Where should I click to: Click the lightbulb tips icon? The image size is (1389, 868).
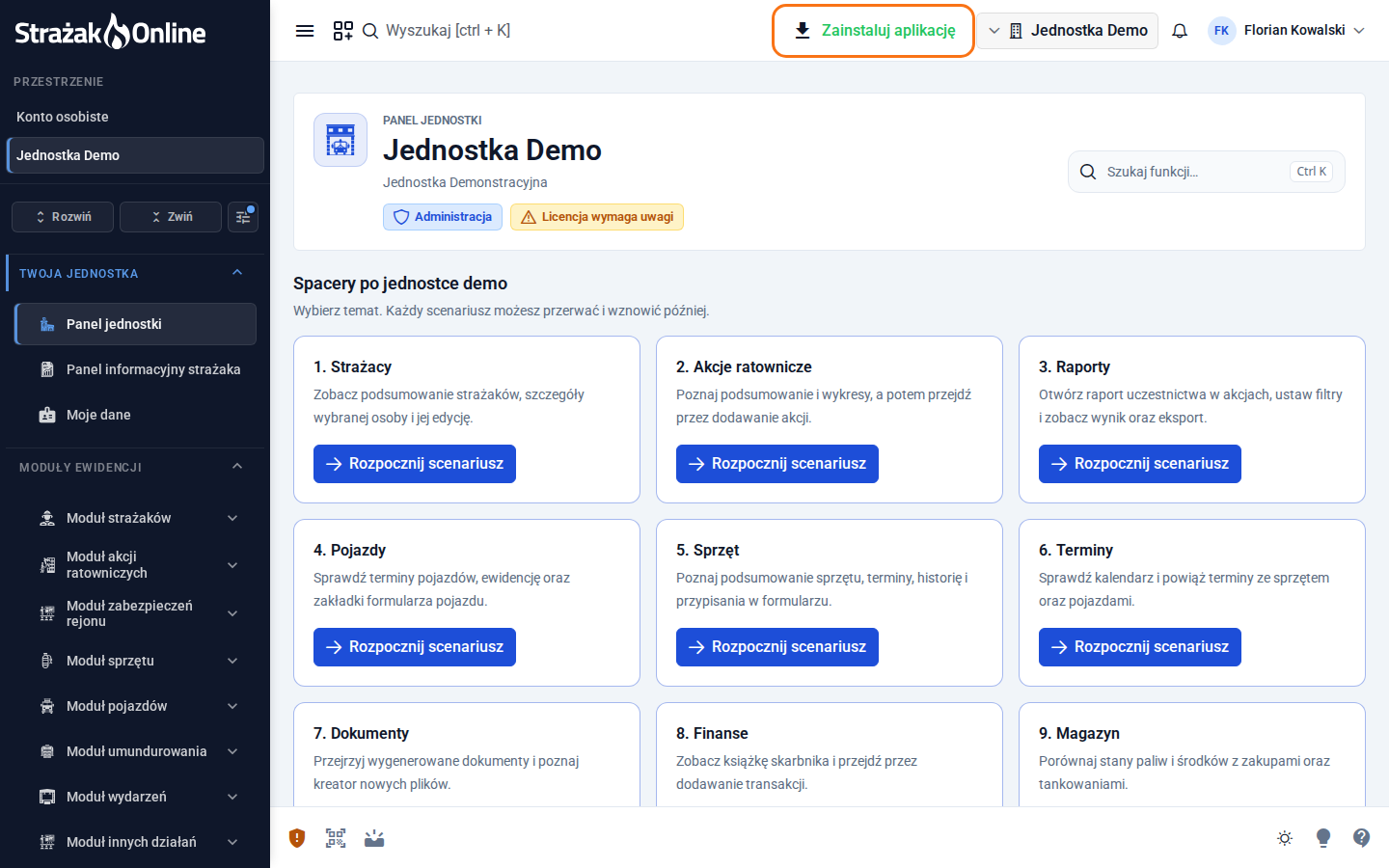pos(1323,838)
